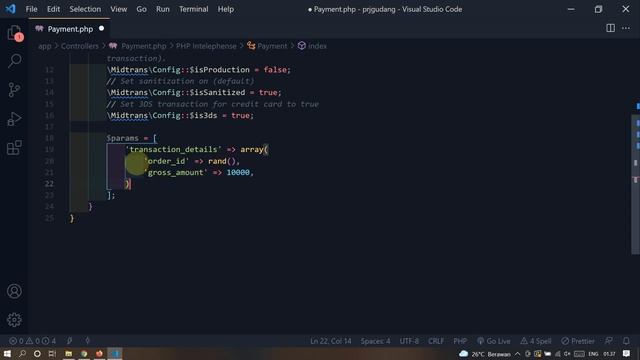Click the feedback icon in status bar

point(609,340)
